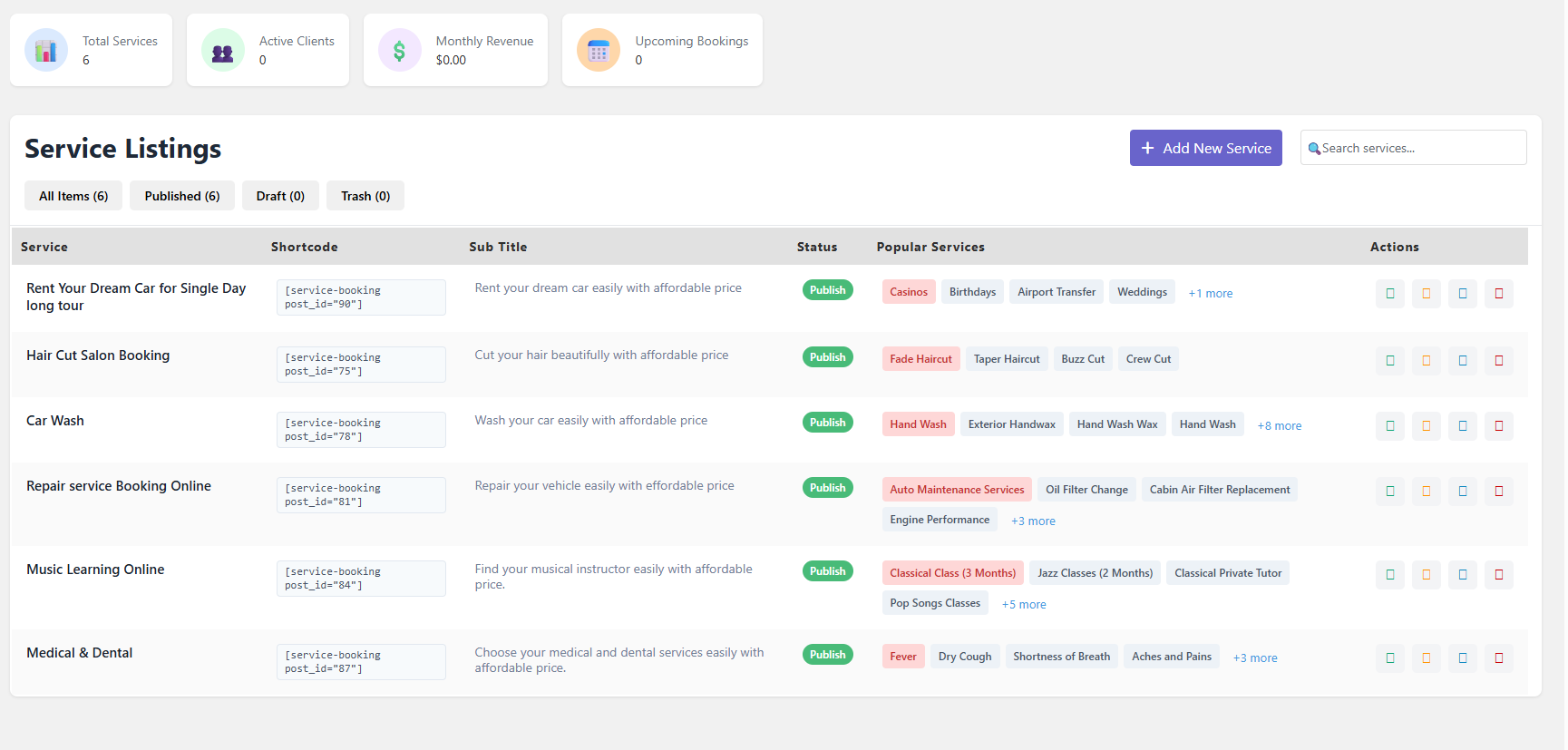The width and height of the screenshot is (1568, 750).
Task: Switch to the Published (6) tab
Action: point(181,196)
